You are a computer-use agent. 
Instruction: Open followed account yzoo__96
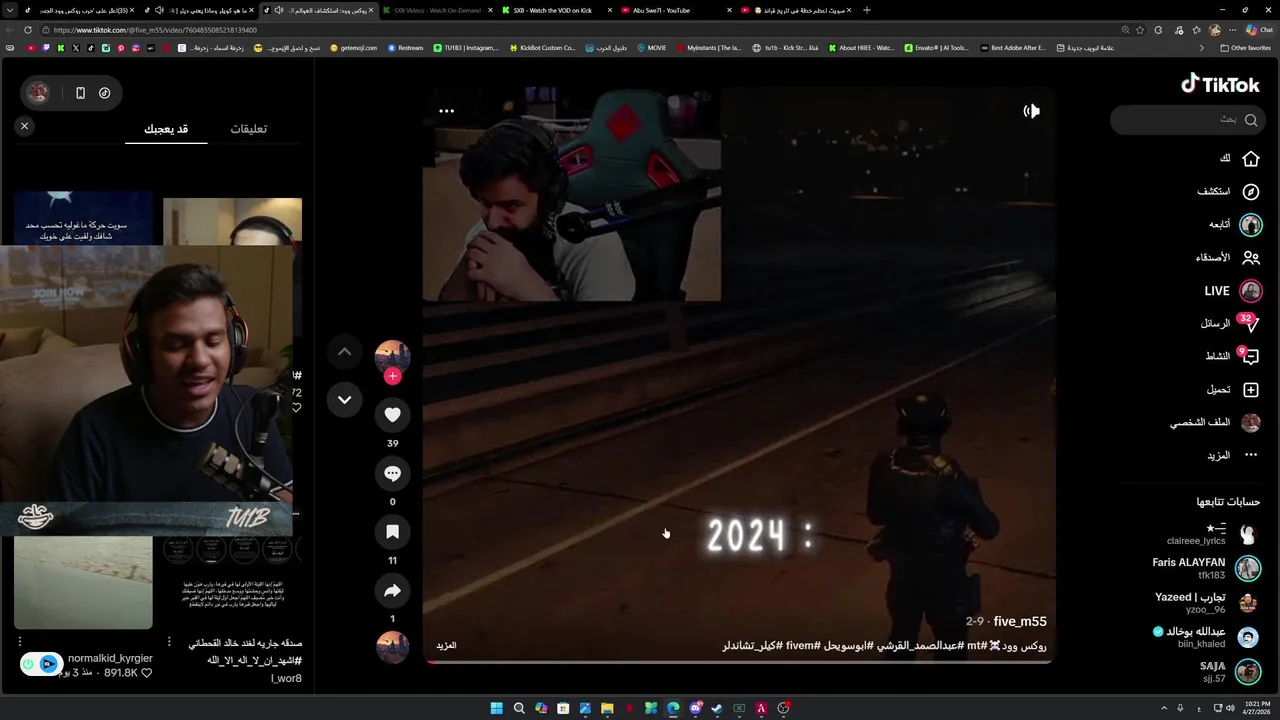point(1205,602)
